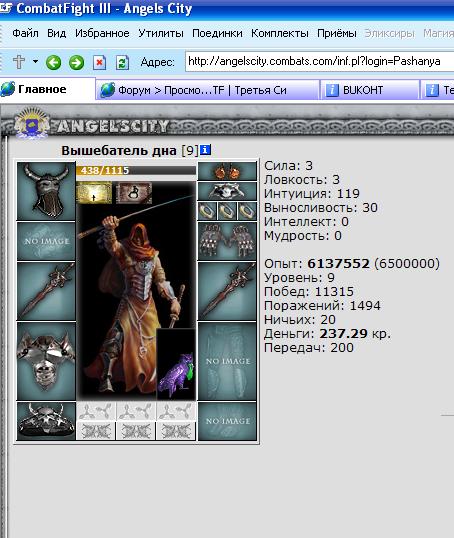Click the character name Вышебатель дна

pyautogui.click(x=119, y=150)
